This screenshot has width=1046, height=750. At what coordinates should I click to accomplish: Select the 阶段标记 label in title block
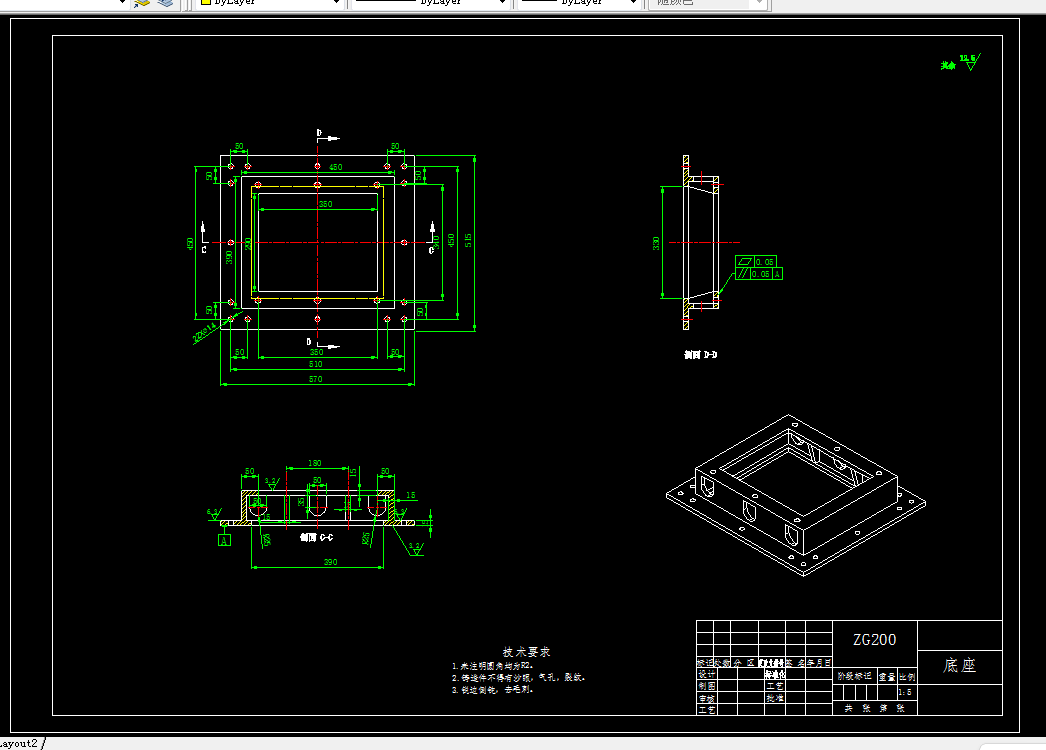click(x=855, y=676)
